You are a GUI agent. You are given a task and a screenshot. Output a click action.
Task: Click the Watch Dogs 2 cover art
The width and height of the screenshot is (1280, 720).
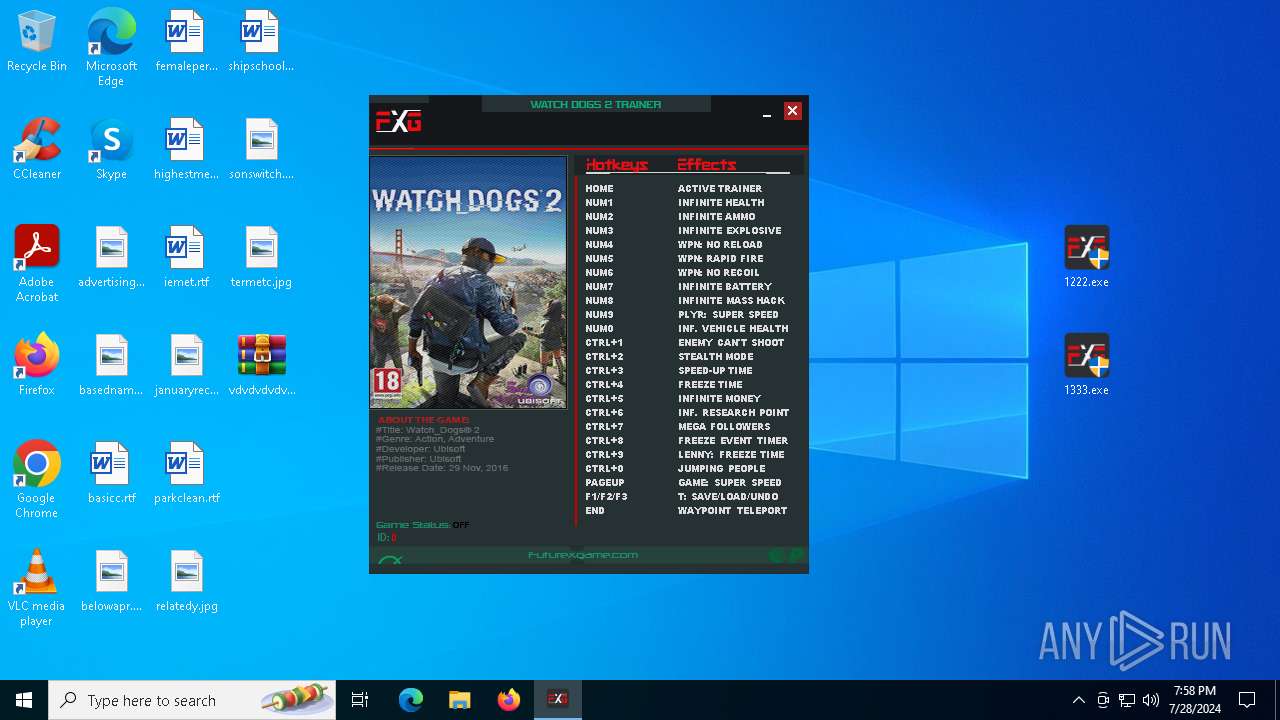click(x=468, y=282)
